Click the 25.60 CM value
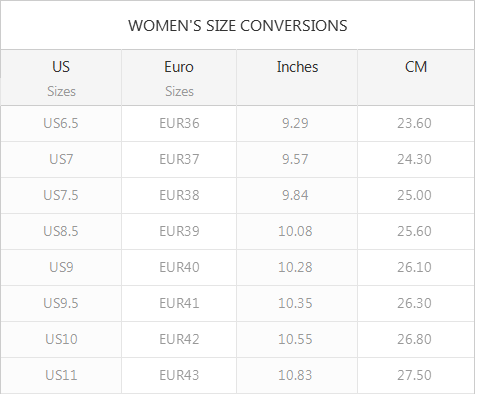This screenshot has height=396, width=477. click(x=414, y=231)
